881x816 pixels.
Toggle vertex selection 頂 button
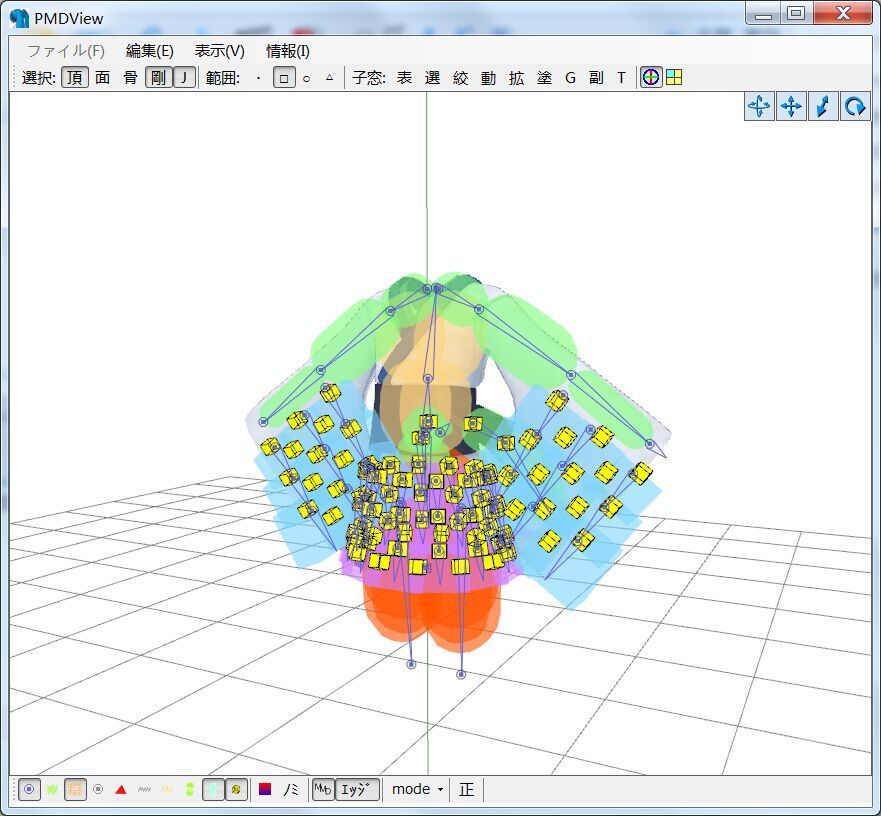tap(74, 77)
